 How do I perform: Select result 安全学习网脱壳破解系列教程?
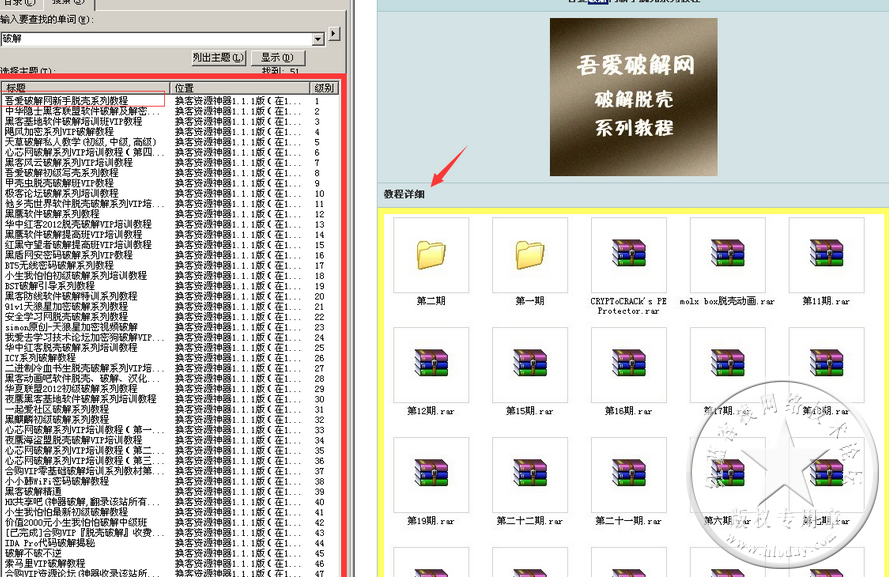tap(66, 316)
